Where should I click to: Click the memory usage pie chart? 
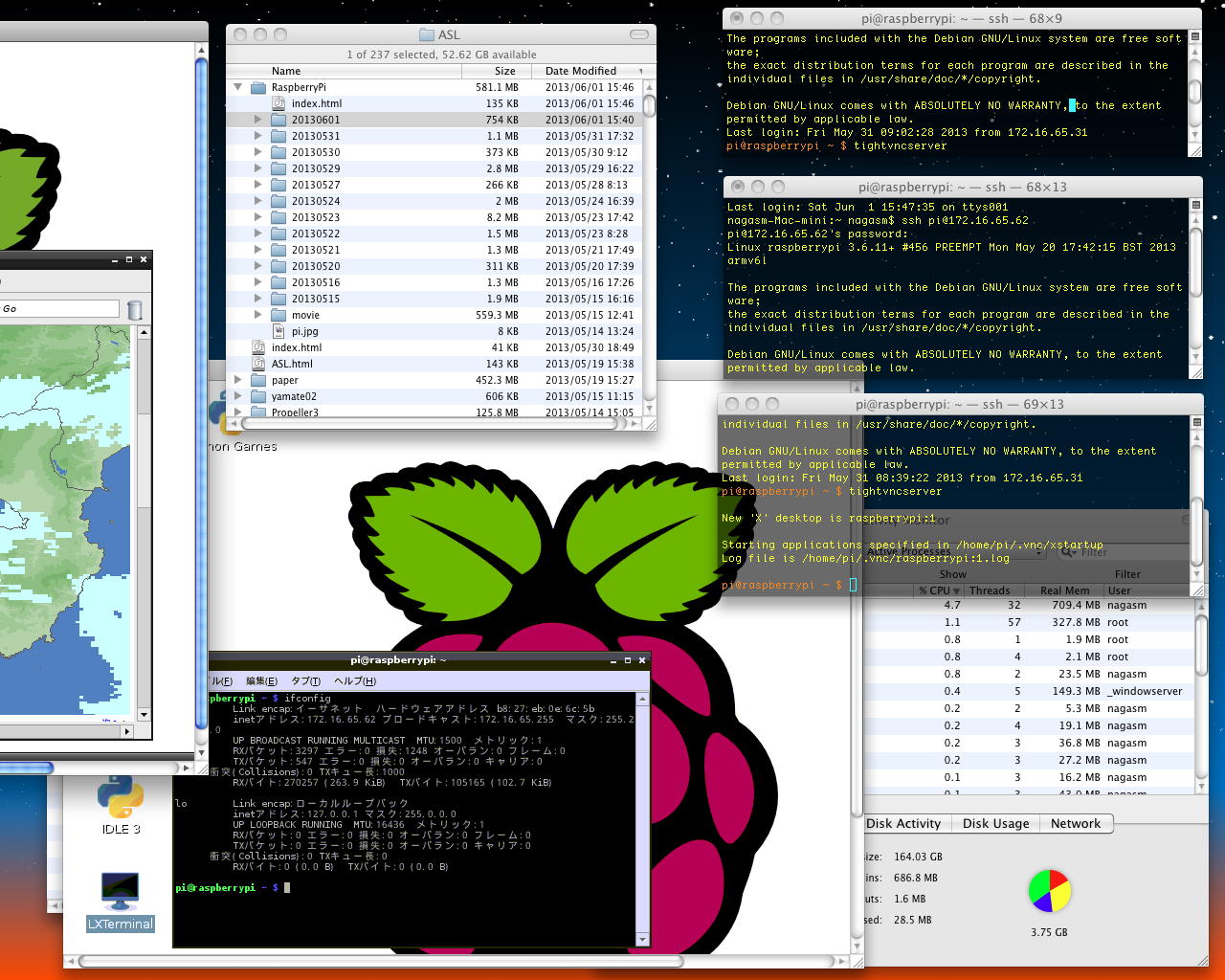1049,891
